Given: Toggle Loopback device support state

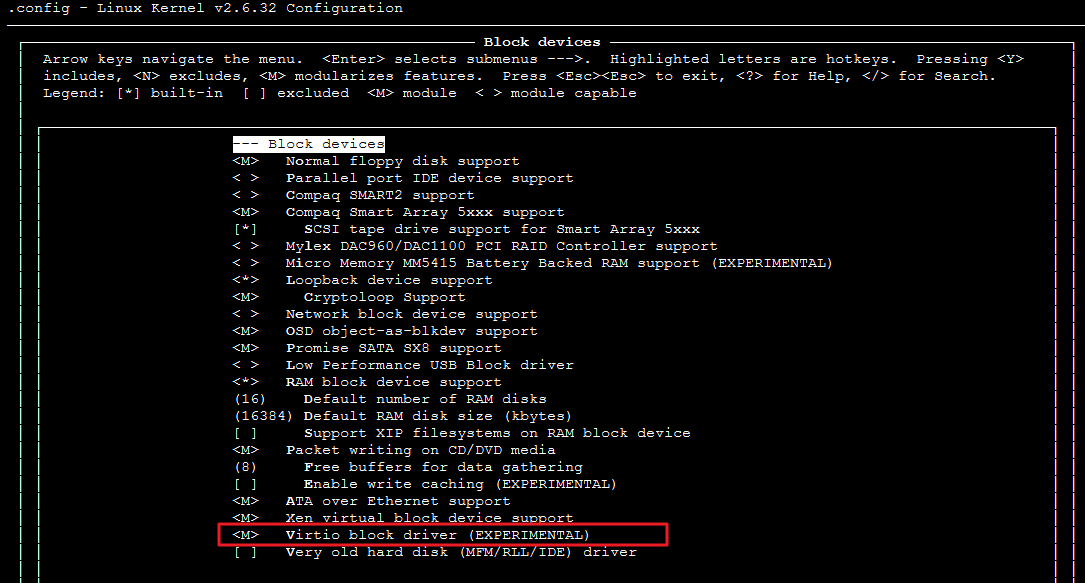Looking at the screenshot, I should pos(246,280).
